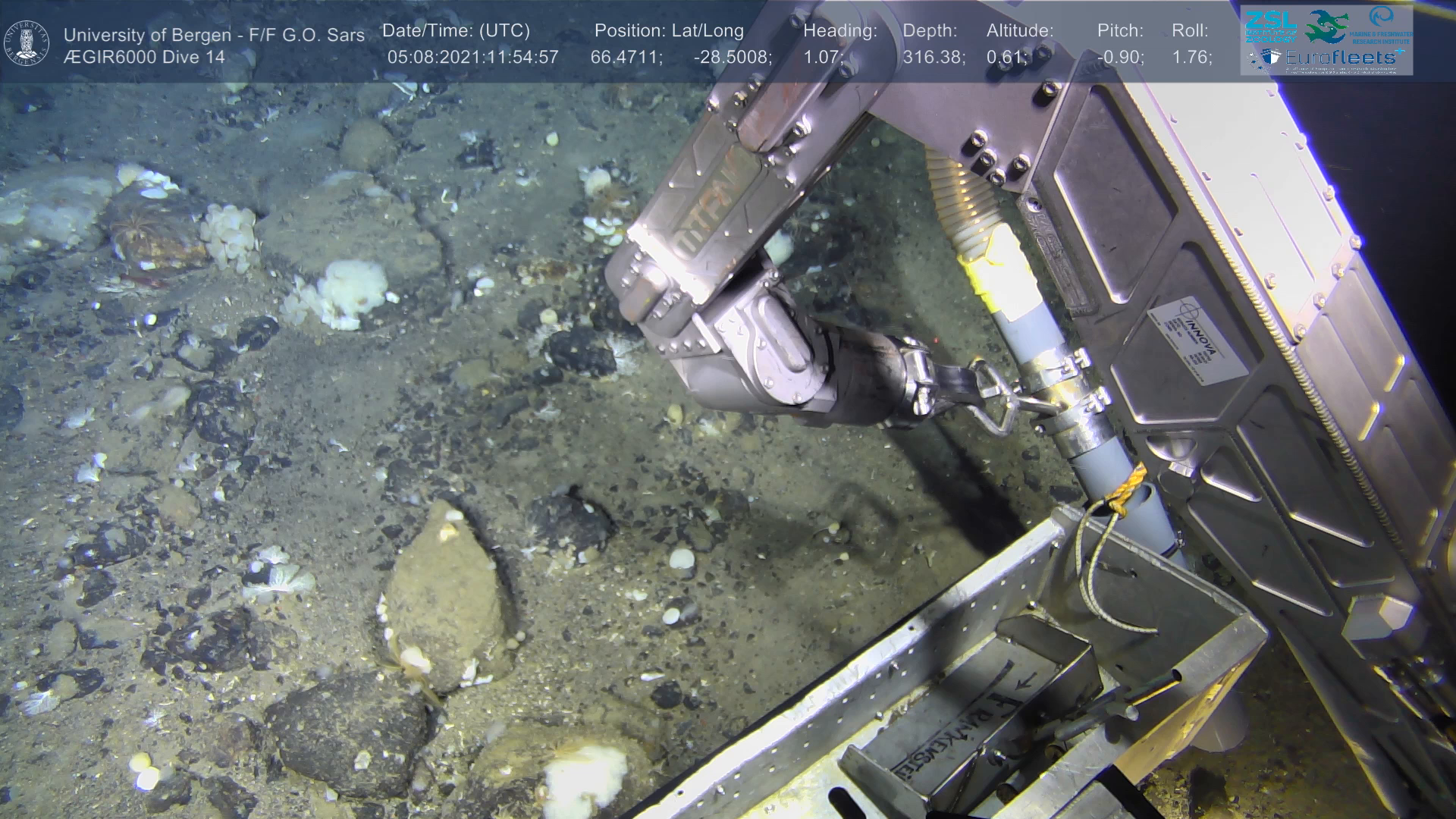This screenshot has width=1456, height=819.
Task: Click the Roll value 1.76
Action: coord(1191,58)
